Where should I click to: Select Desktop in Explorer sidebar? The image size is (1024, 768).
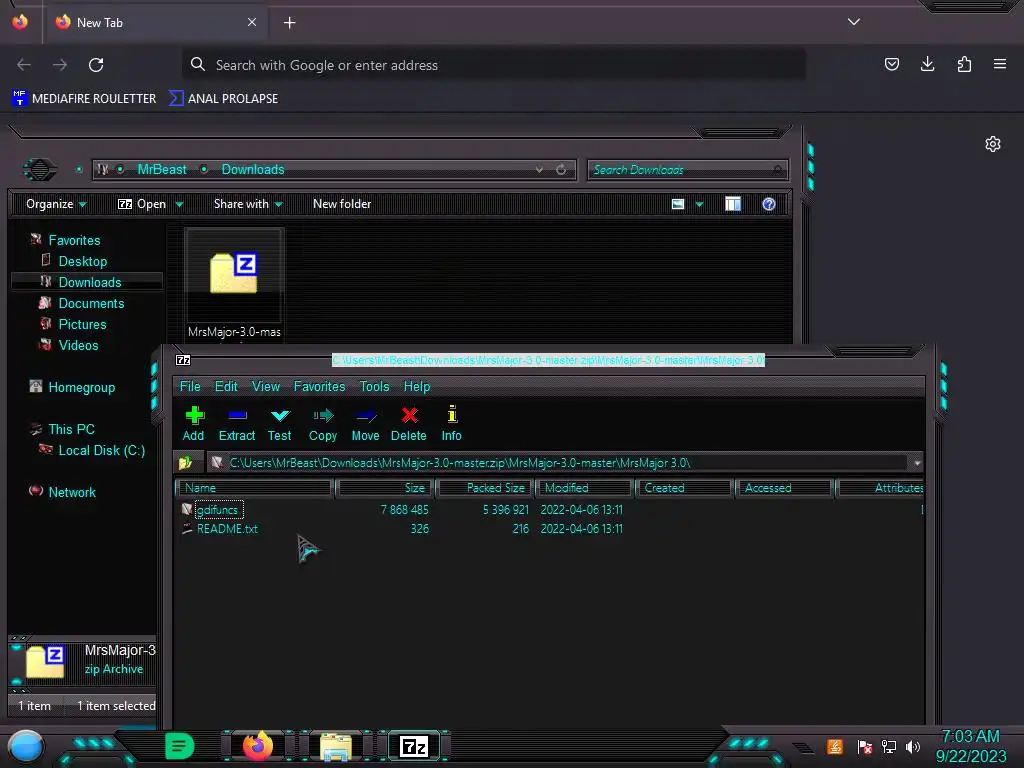coord(82,261)
